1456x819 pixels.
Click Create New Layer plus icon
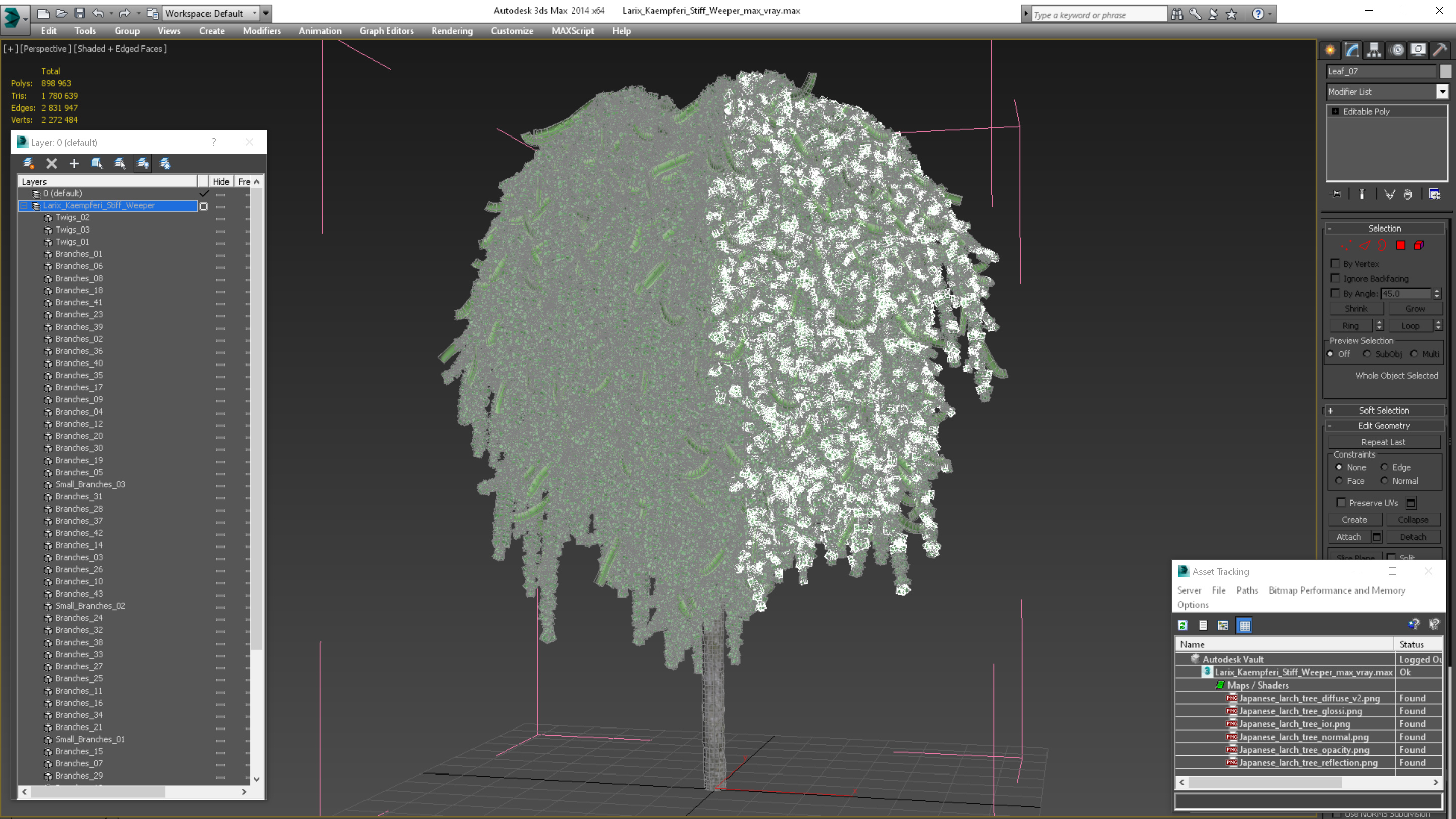[x=74, y=164]
